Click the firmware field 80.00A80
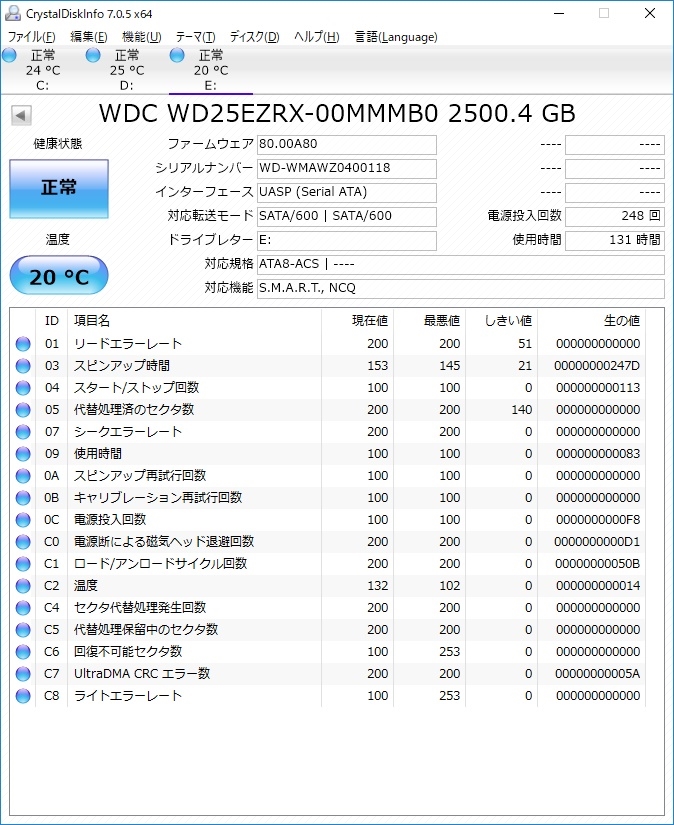Image resolution: width=674 pixels, height=825 pixels. click(x=347, y=144)
